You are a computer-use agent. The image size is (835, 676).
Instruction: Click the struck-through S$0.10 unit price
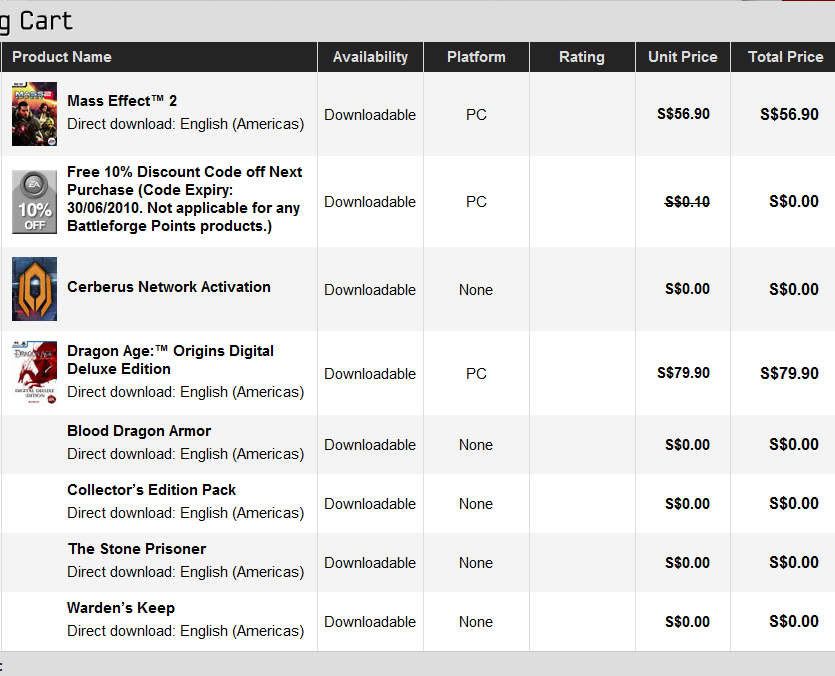(x=687, y=202)
